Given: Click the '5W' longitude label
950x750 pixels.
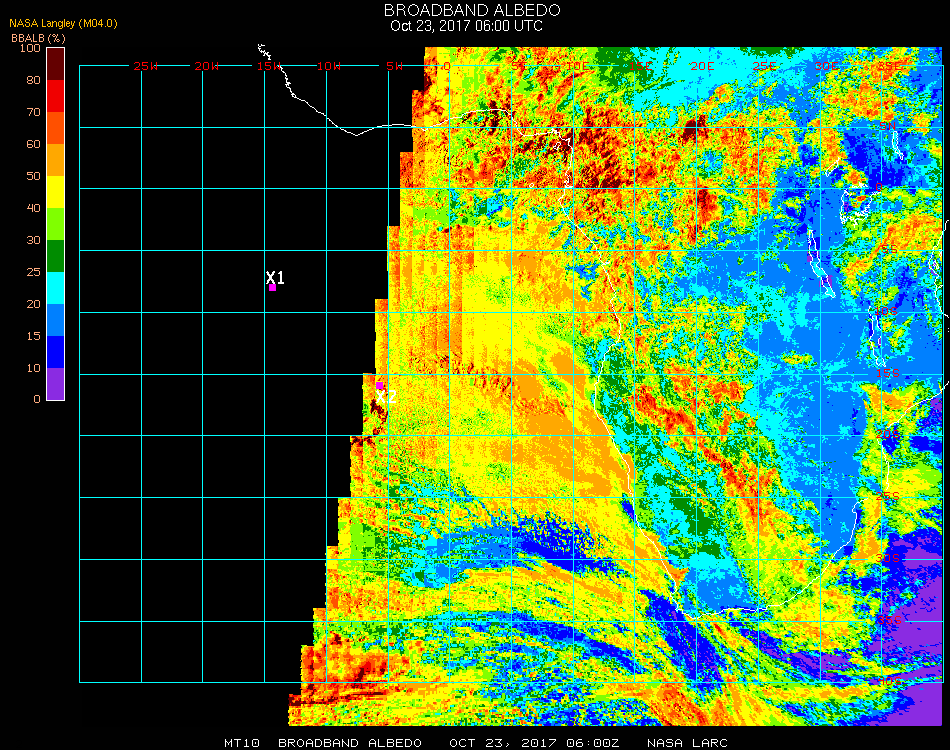Looking at the screenshot, I should coord(394,66).
